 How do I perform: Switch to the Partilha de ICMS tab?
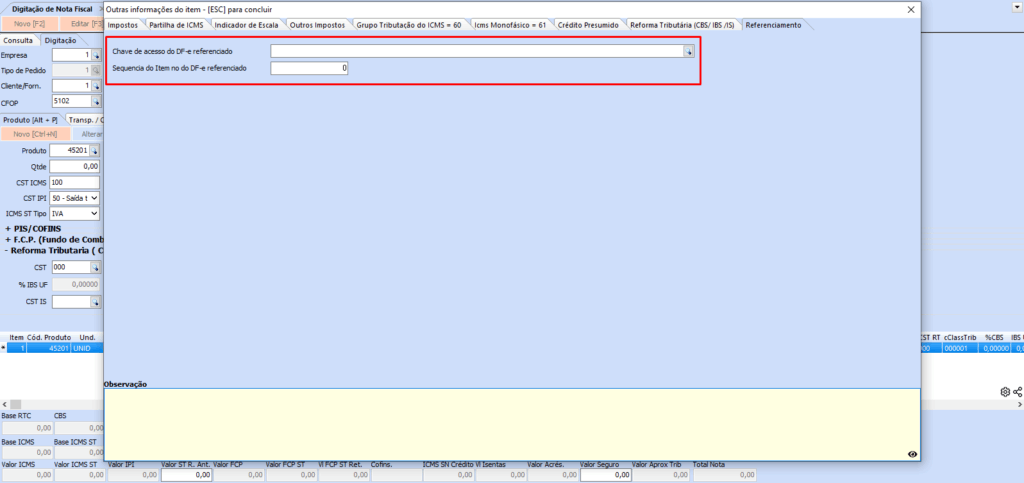177,24
